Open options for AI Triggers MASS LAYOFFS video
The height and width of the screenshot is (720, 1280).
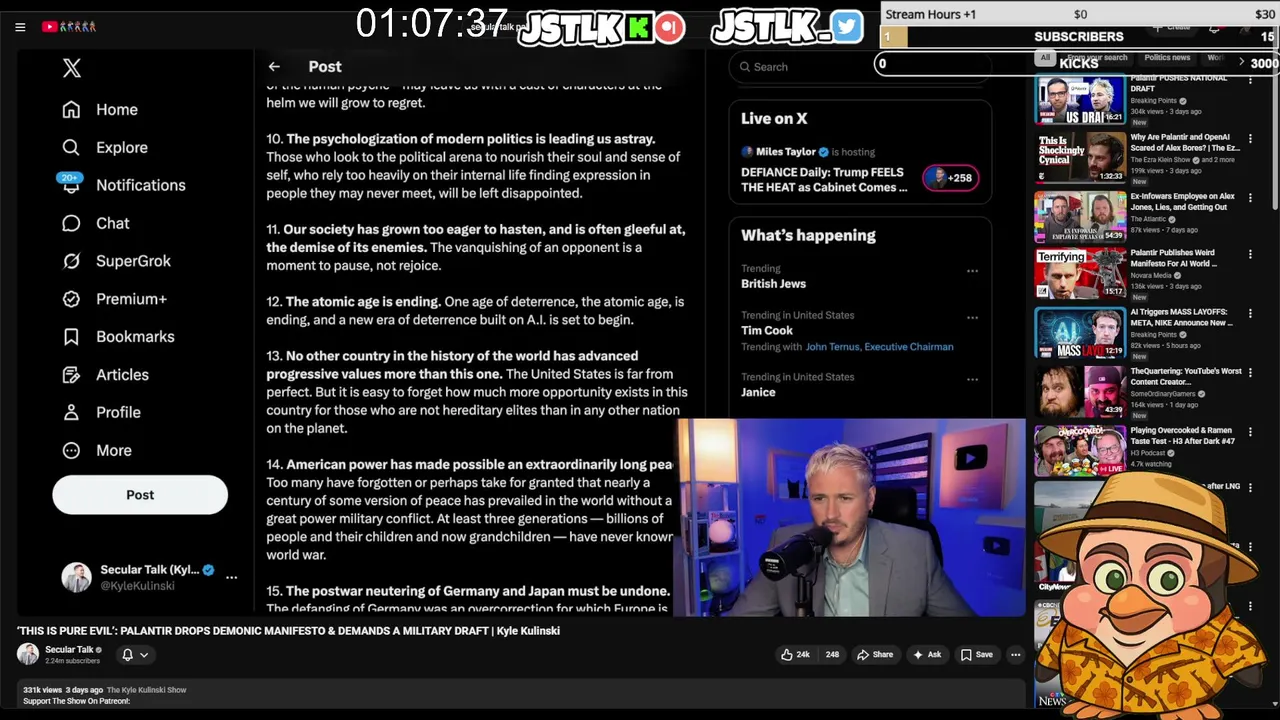(1250, 314)
